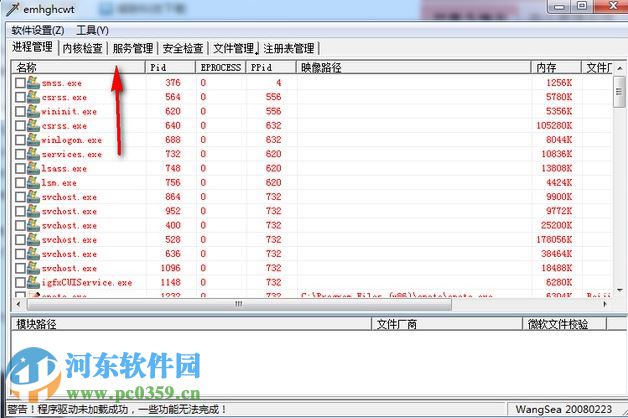
Task: Click icon of svchost.exe with Pid 864
Action: (x=33, y=197)
